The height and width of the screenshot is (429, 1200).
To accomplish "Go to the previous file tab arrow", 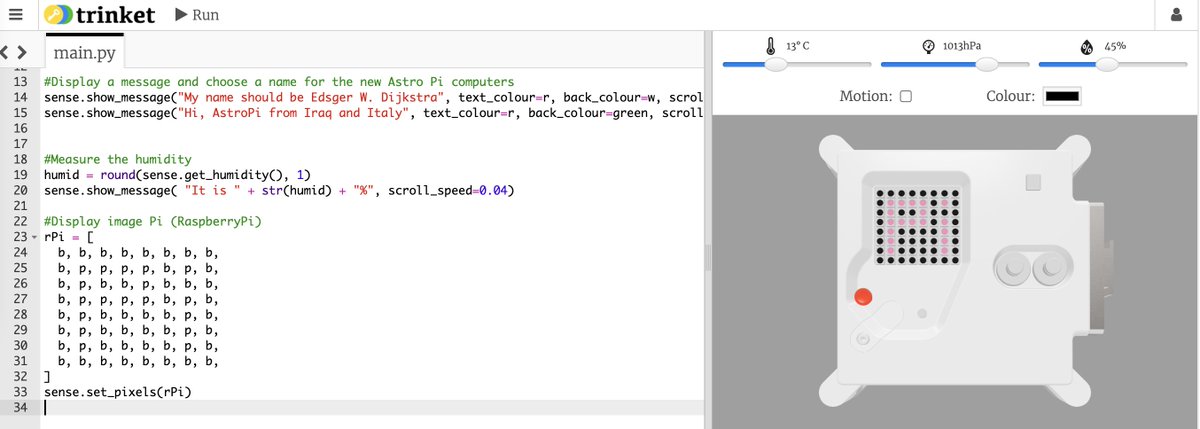I will (x=6, y=51).
